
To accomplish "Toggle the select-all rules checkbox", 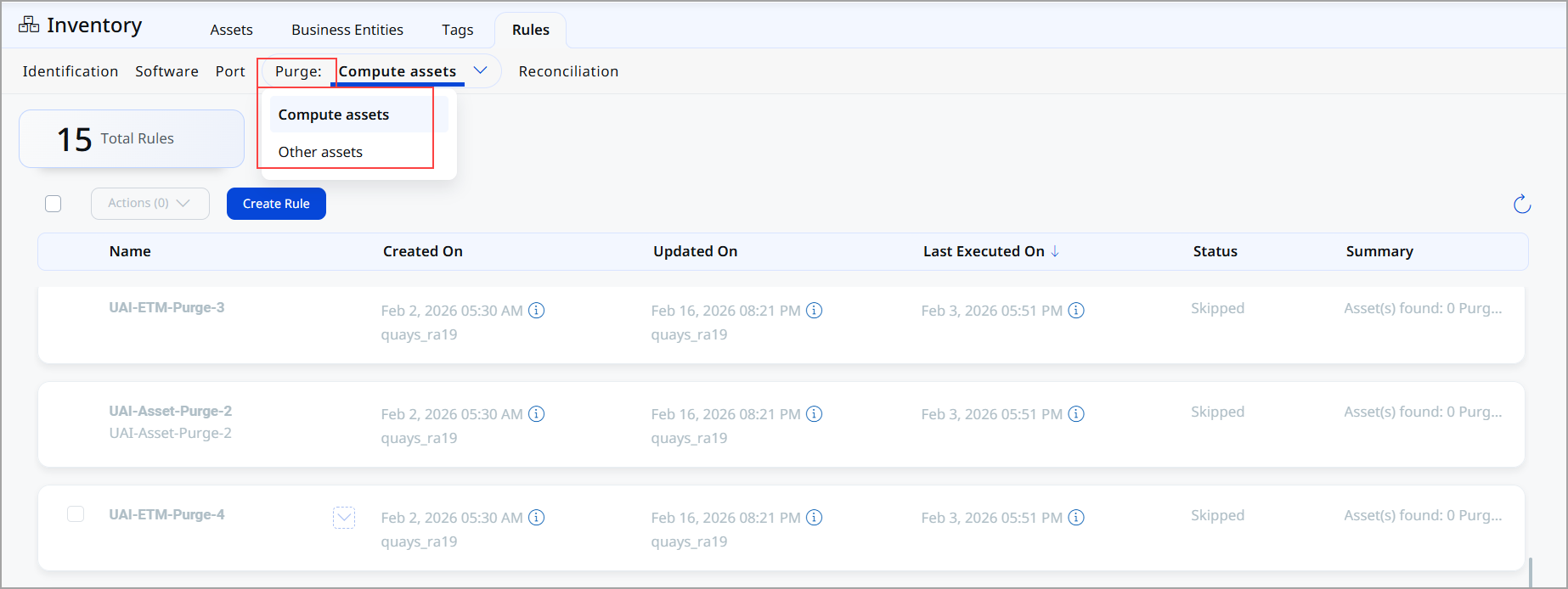I will (54, 204).
